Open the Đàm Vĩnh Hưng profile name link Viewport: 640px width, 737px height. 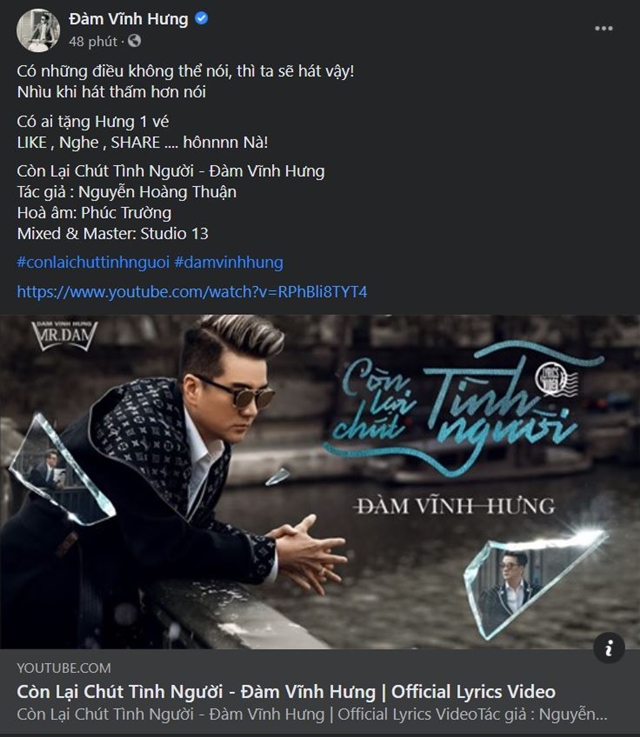(x=128, y=19)
